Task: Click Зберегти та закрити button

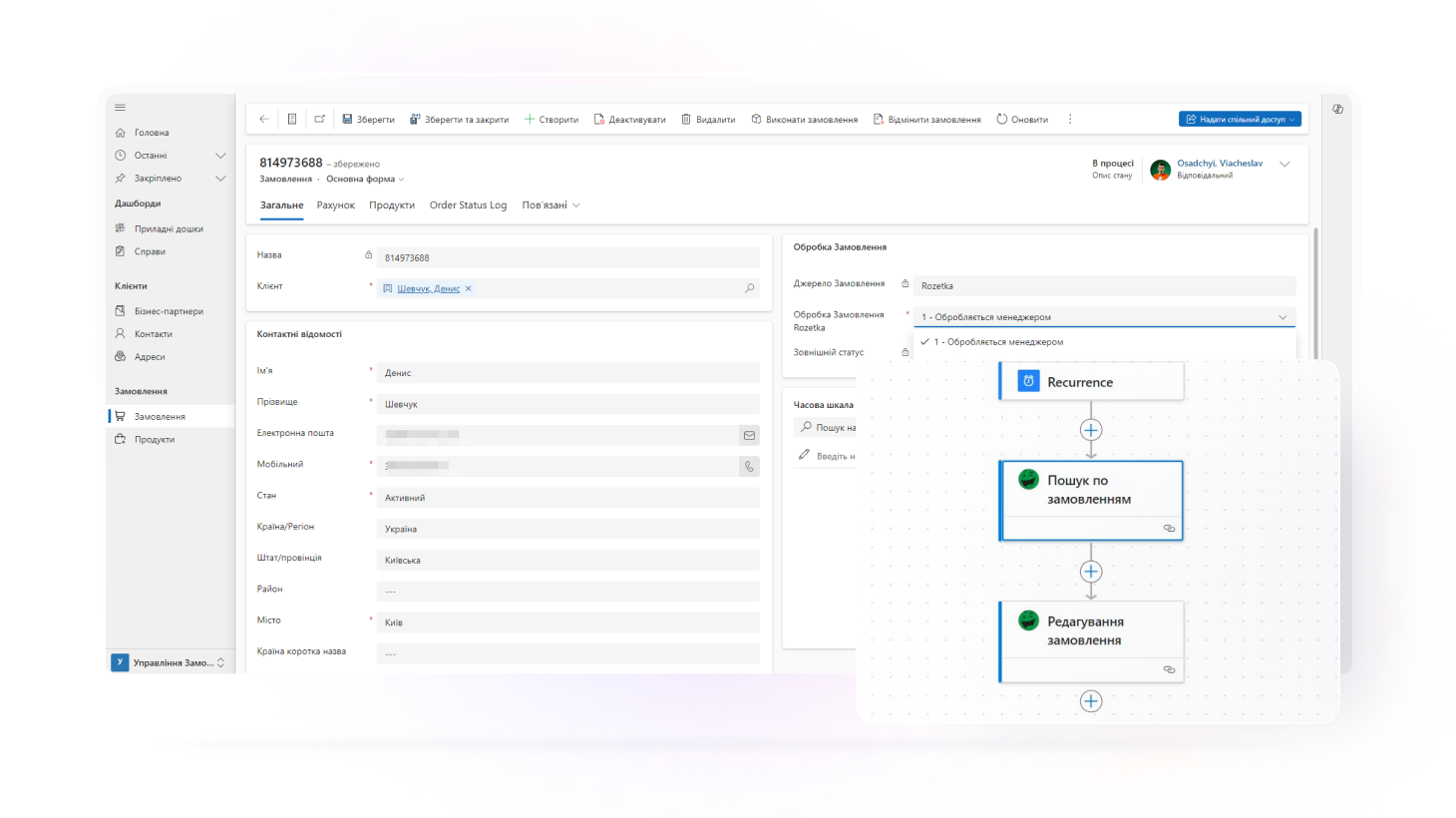Action: tap(459, 119)
